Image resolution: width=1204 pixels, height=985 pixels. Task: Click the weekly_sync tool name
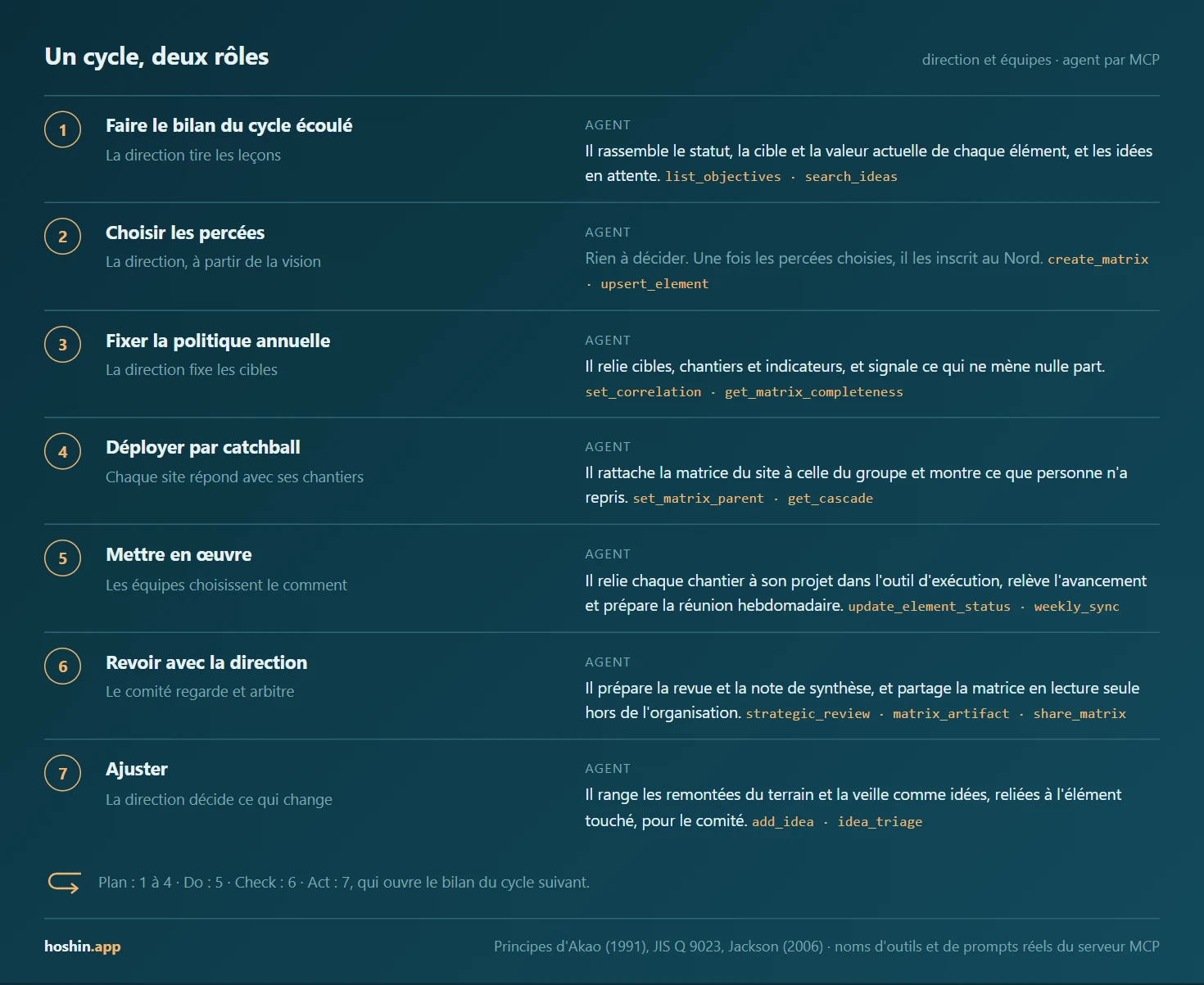[x=1076, y=607]
